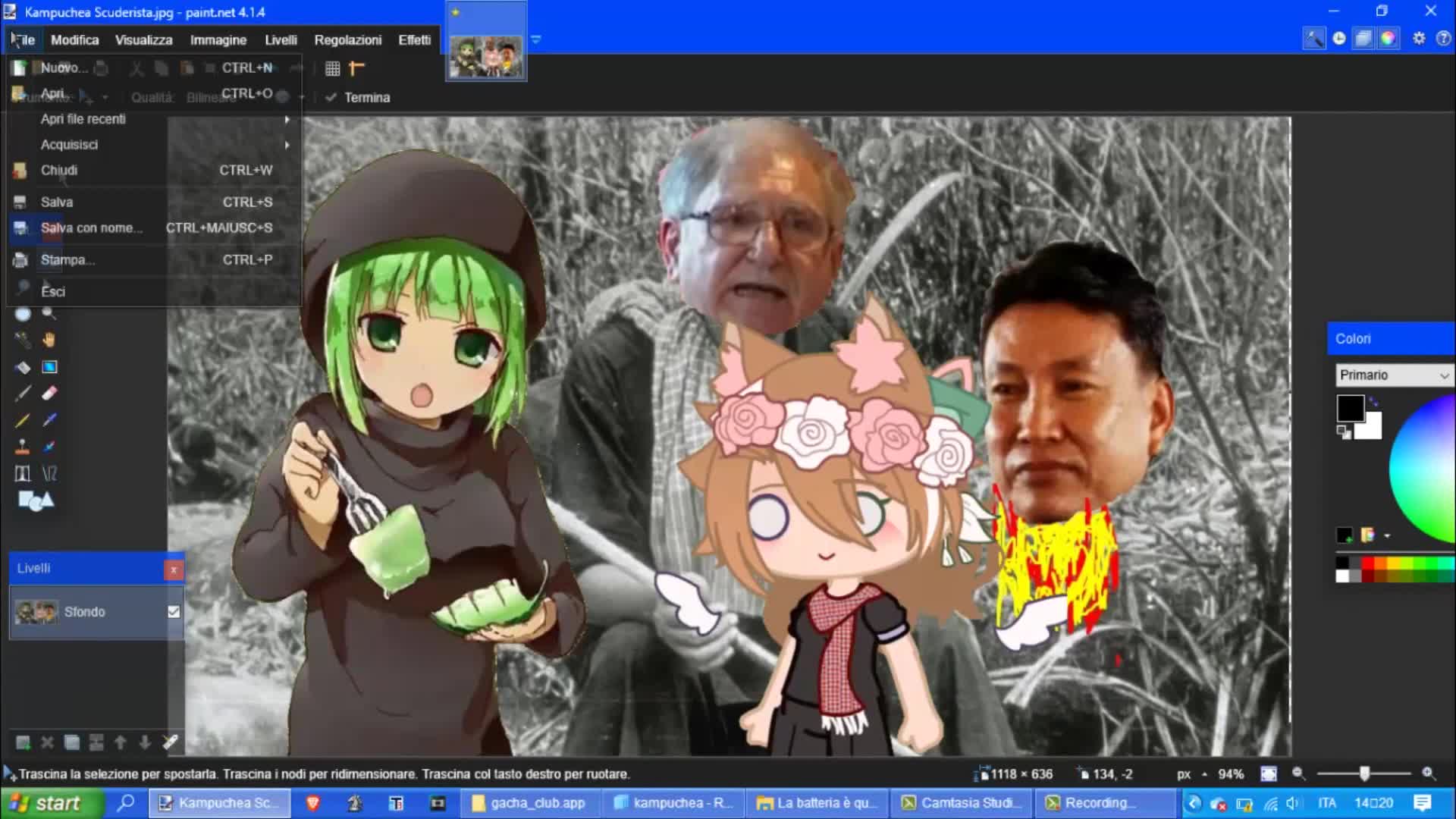The image size is (1456, 819).
Task: Toggle the grid view icon
Action: [332, 68]
